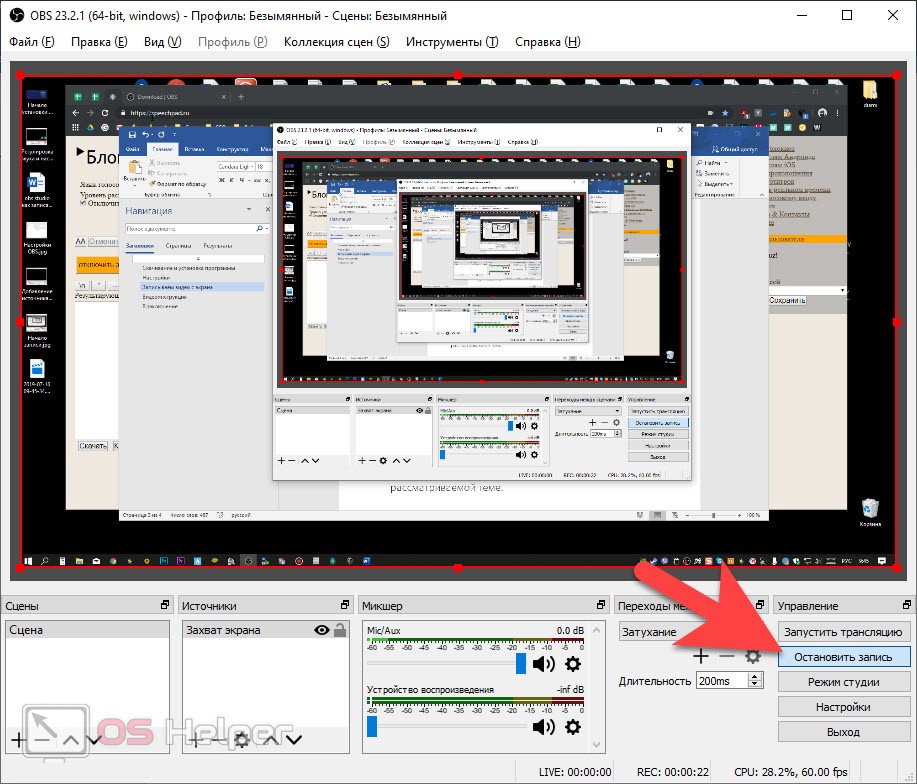Move source down in Источники panel
Image resolution: width=917 pixels, height=784 pixels.
point(293,740)
